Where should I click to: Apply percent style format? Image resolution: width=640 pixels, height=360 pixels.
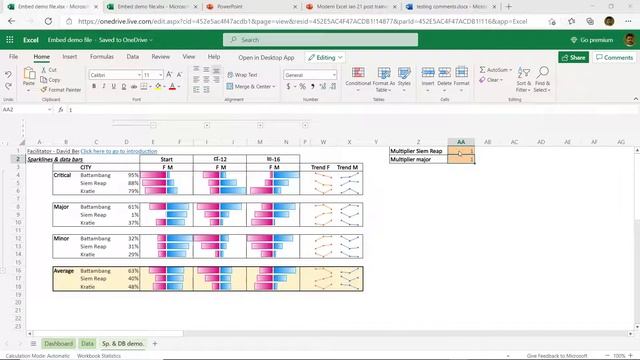click(x=302, y=86)
